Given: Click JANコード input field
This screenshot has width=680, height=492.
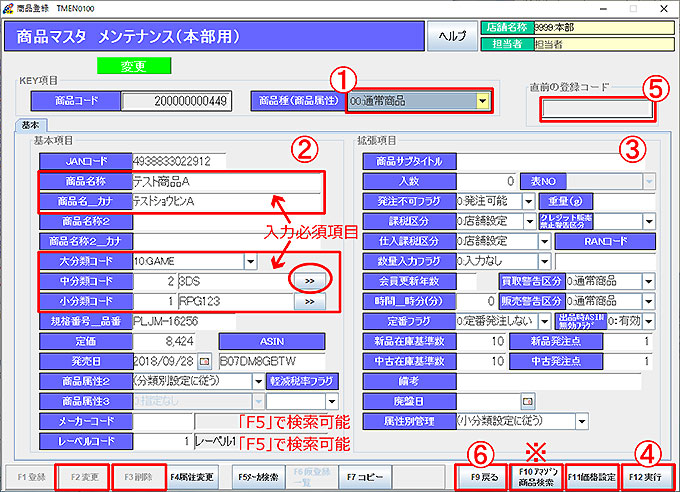Looking at the screenshot, I should (x=179, y=161).
